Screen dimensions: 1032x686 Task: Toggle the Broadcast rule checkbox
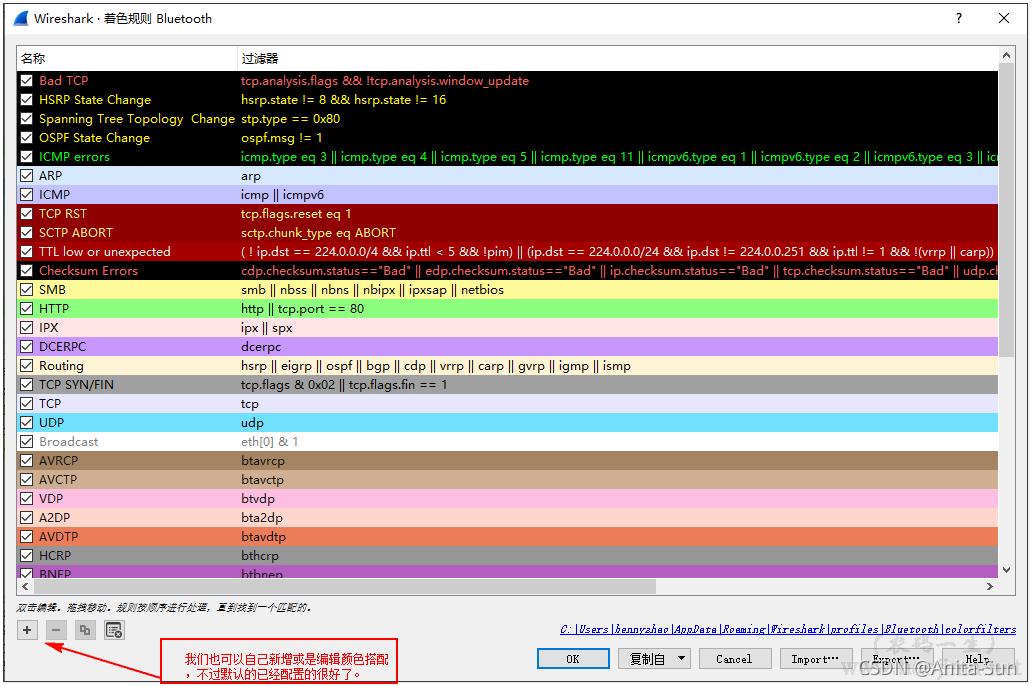click(x=27, y=442)
